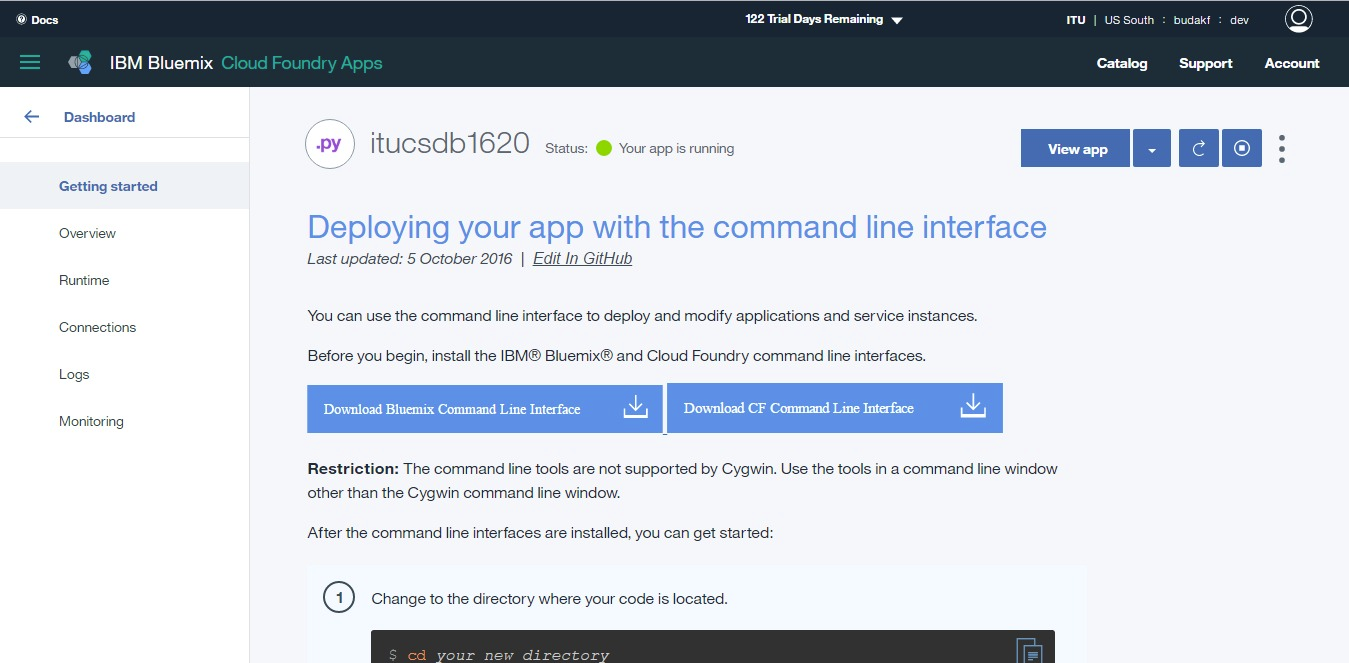Click the green app status indicator

[x=604, y=148]
